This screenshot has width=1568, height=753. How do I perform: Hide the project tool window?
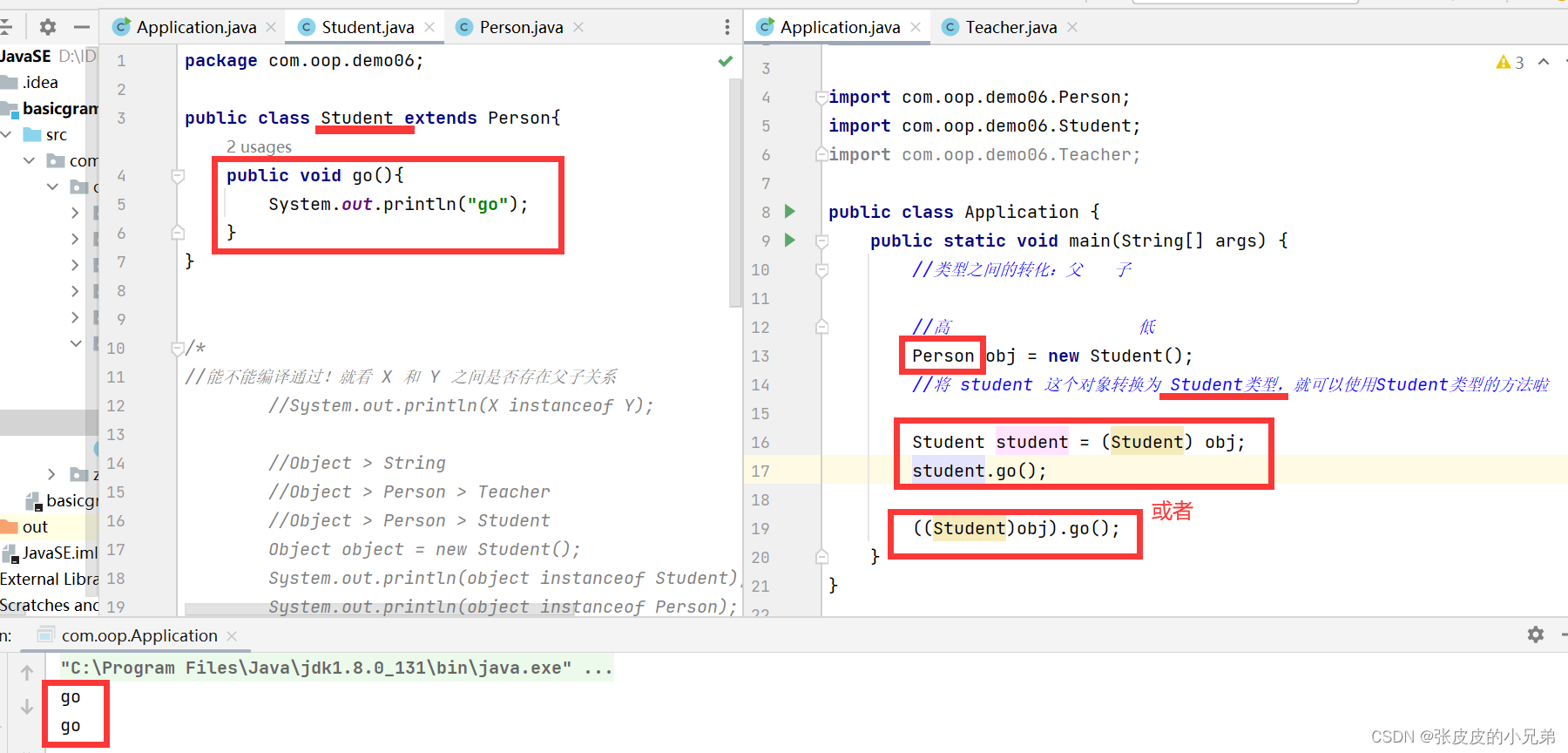coord(82,27)
